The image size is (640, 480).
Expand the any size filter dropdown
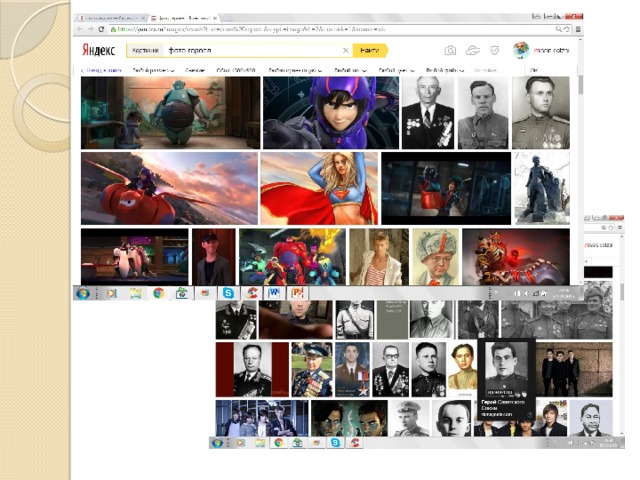[153, 70]
